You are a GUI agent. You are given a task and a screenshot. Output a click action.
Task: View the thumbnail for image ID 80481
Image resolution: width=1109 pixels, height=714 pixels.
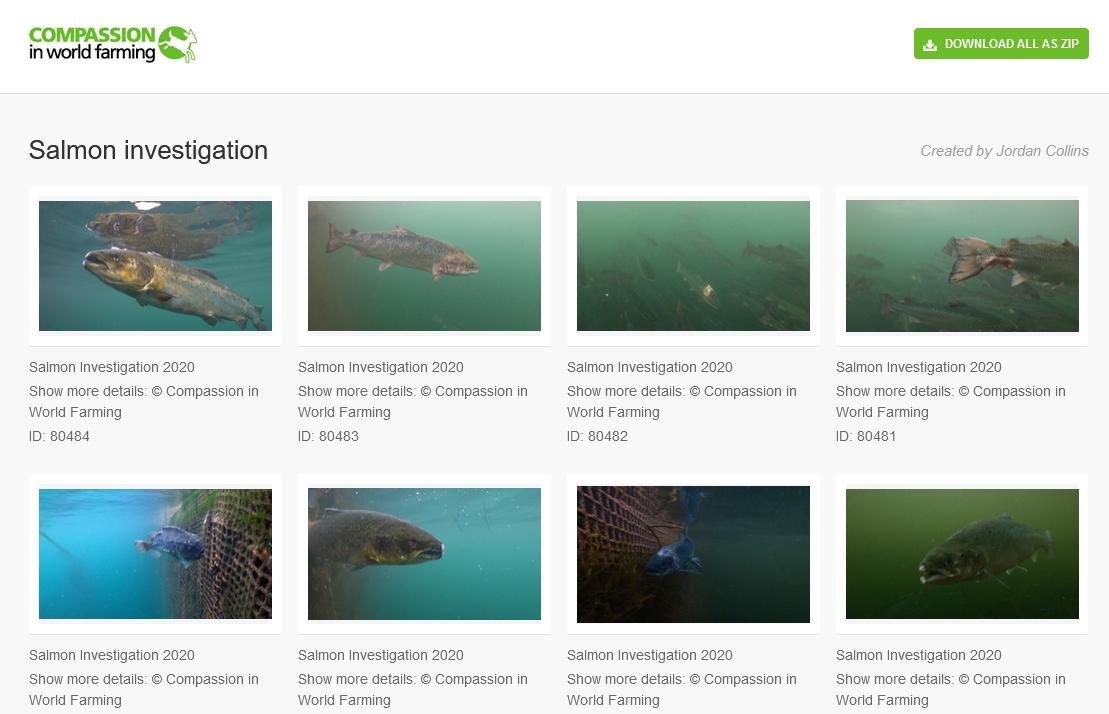coord(962,266)
